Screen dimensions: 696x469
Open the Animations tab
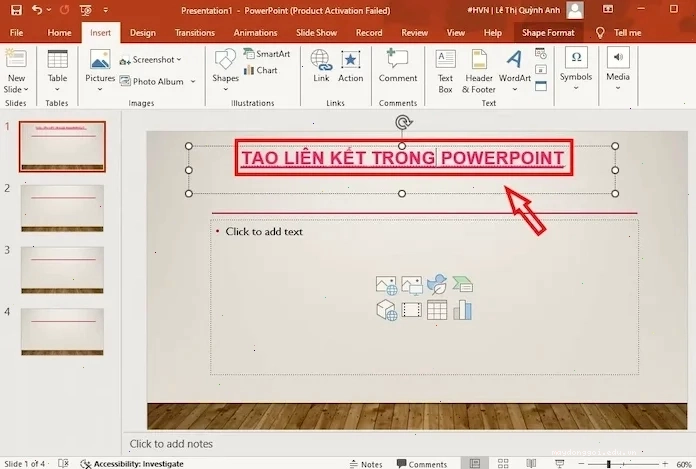click(x=255, y=32)
